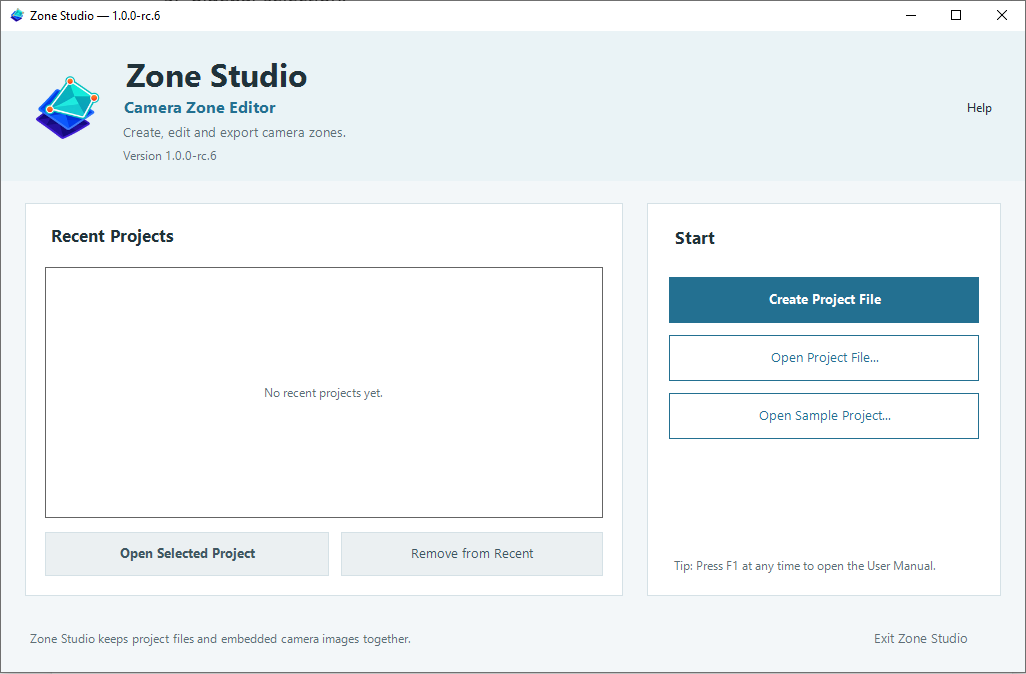Maximize the Zone Studio window
The image size is (1026, 674).
tap(956, 15)
